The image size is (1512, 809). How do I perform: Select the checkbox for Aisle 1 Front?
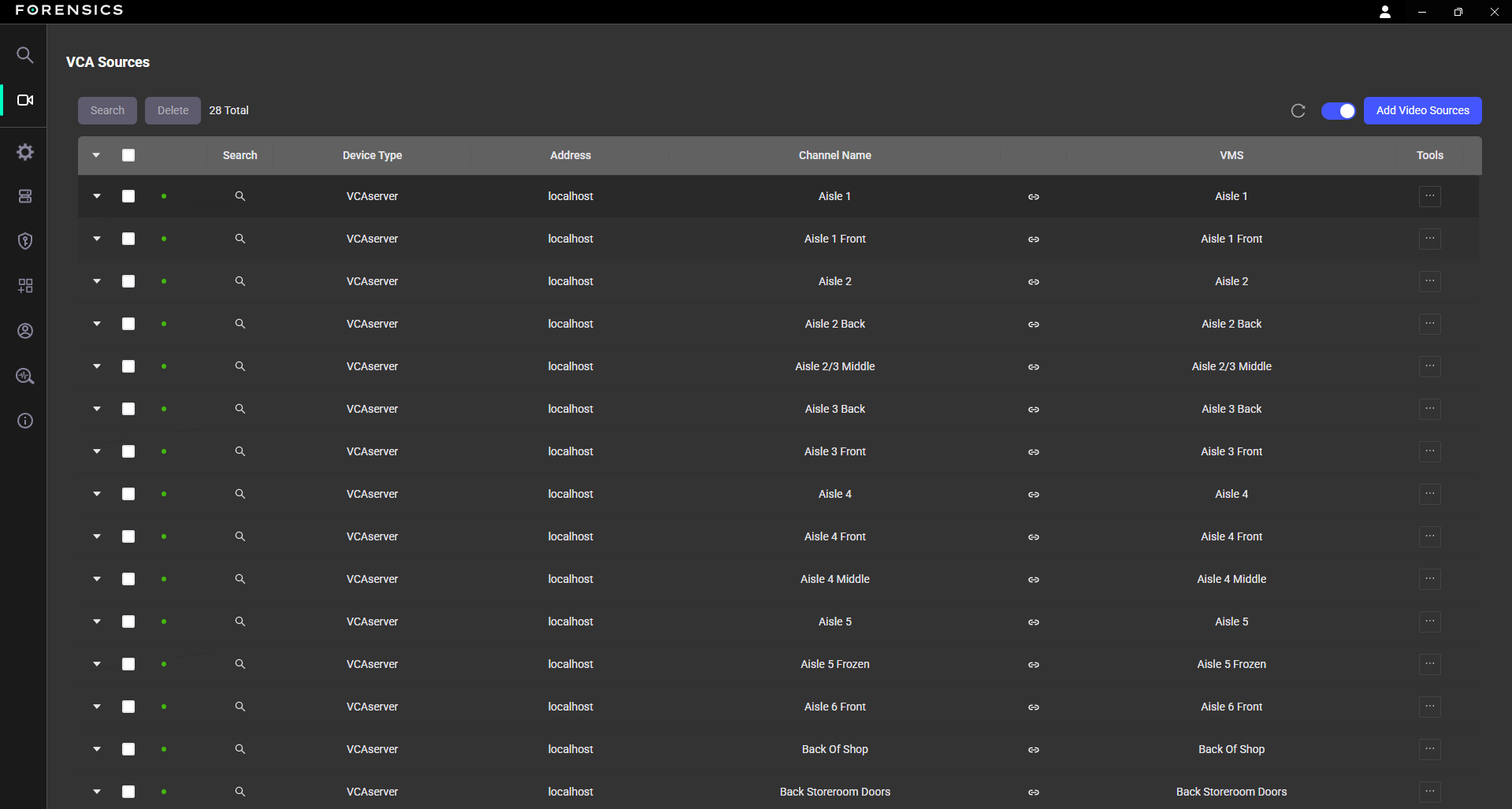[128, 239]
